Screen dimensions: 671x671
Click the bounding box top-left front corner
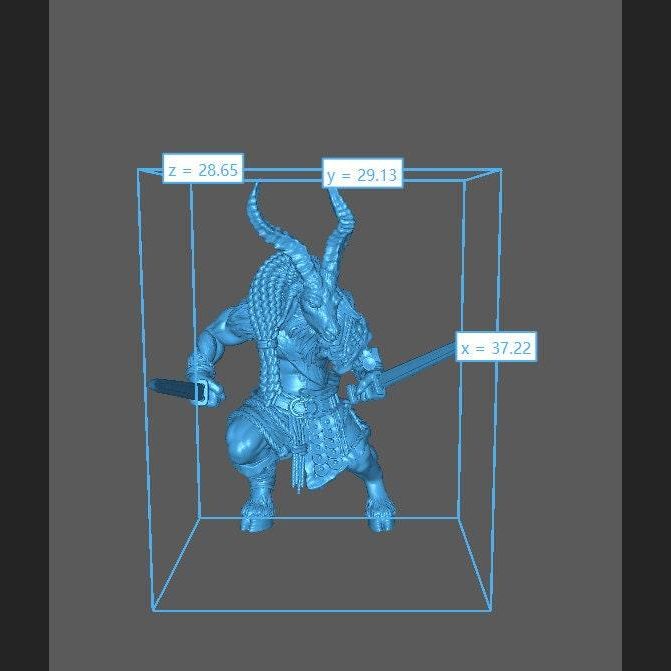click(138, 170)
